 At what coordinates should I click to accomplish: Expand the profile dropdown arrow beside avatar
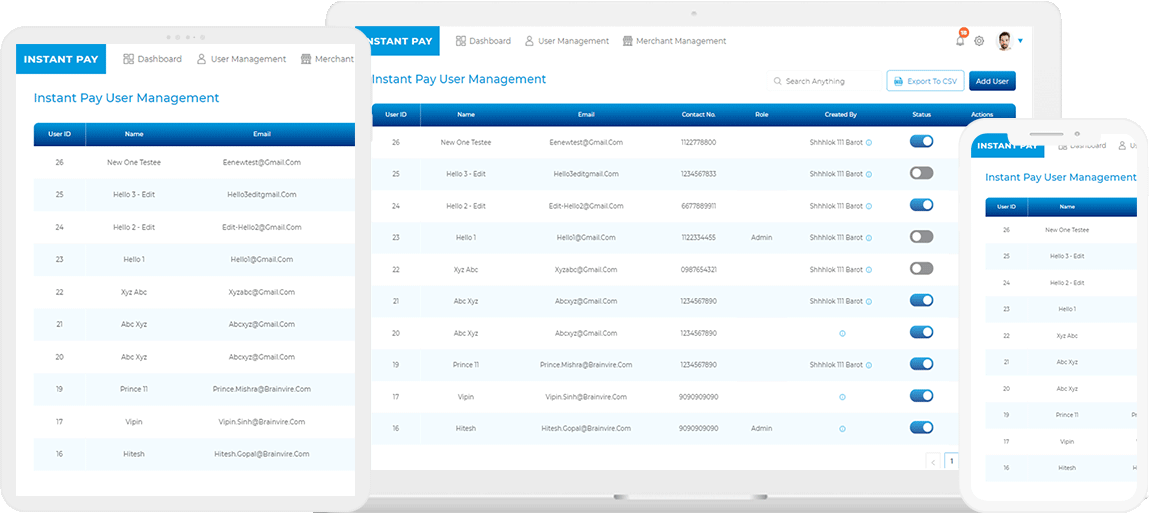(1020, 41)
